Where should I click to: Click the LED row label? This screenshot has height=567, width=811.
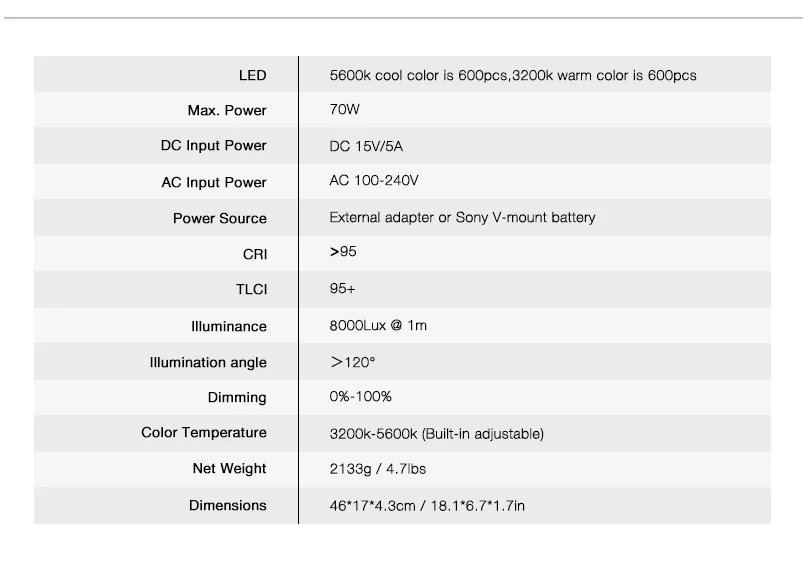252,76
